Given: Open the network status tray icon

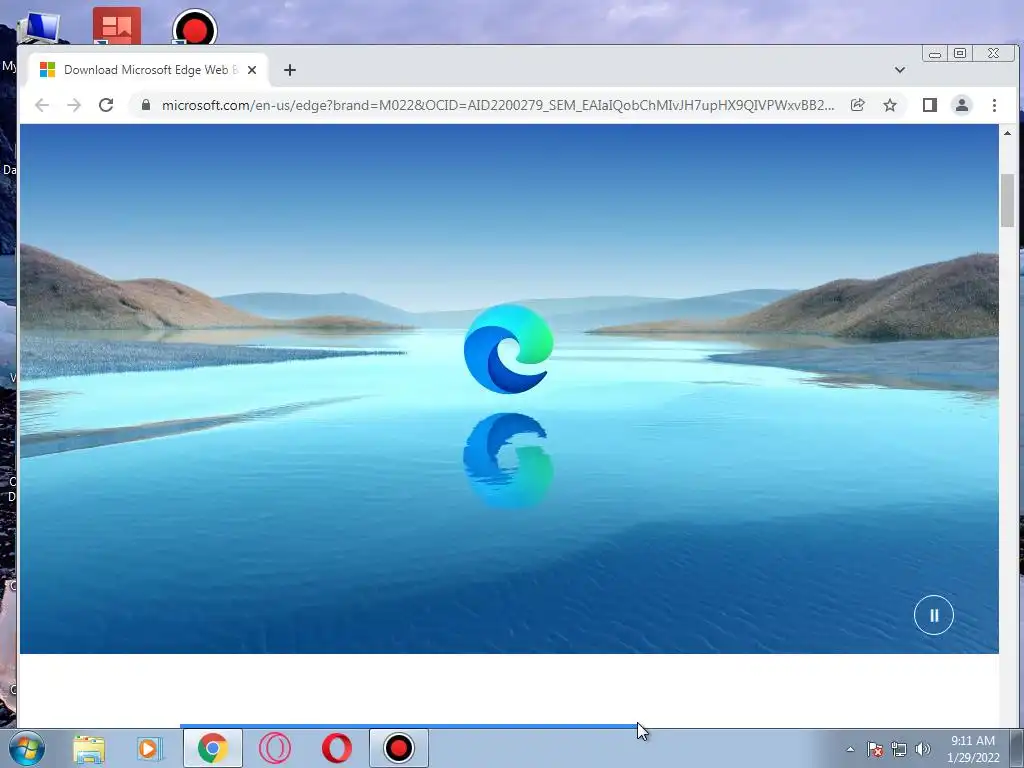Looking at the screenshot, I should [899, 749].
